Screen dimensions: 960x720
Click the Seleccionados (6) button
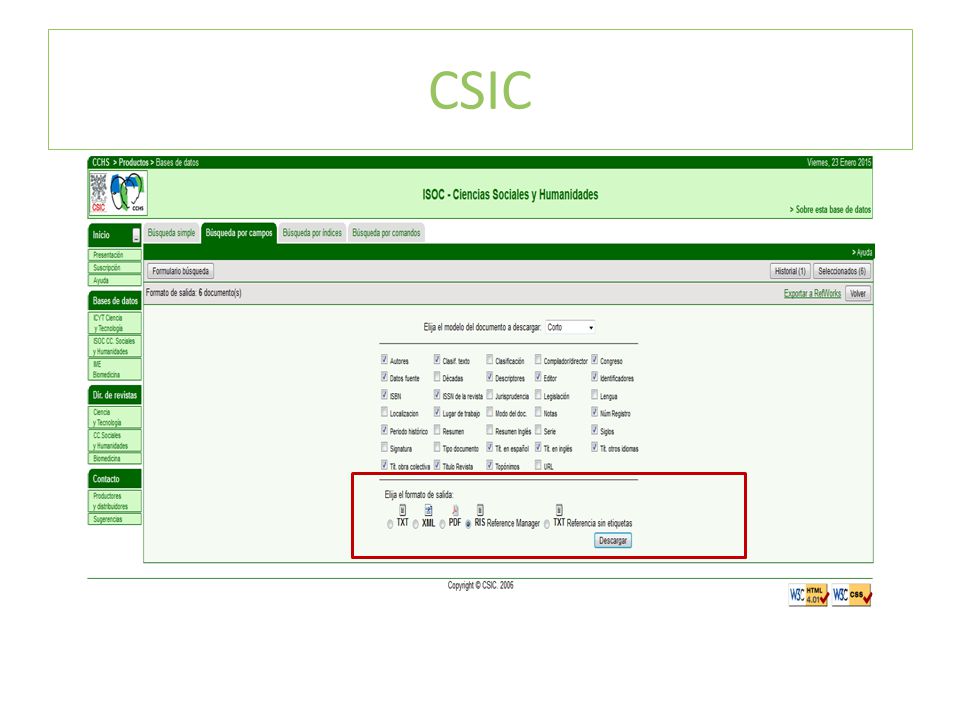pos(842,271)
